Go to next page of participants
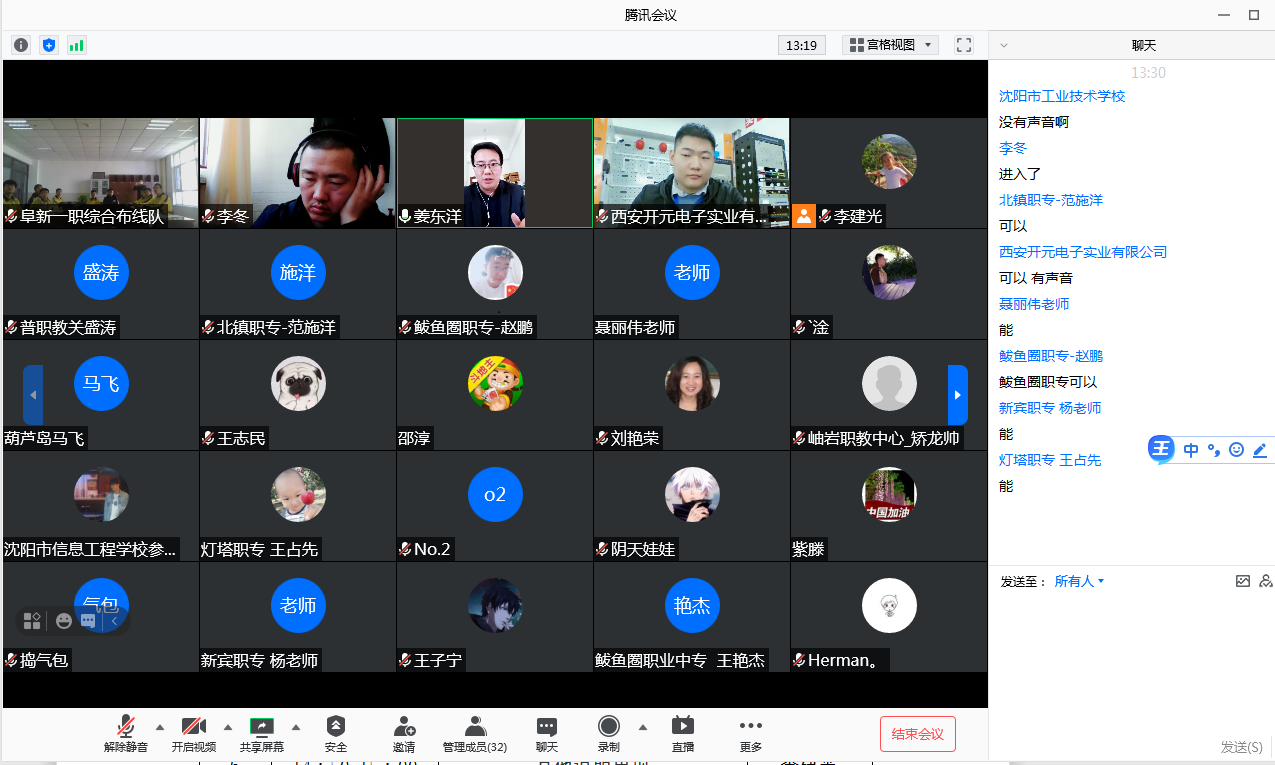The height and width of the screenshot is (765, 1275). [x=957, y=395]
